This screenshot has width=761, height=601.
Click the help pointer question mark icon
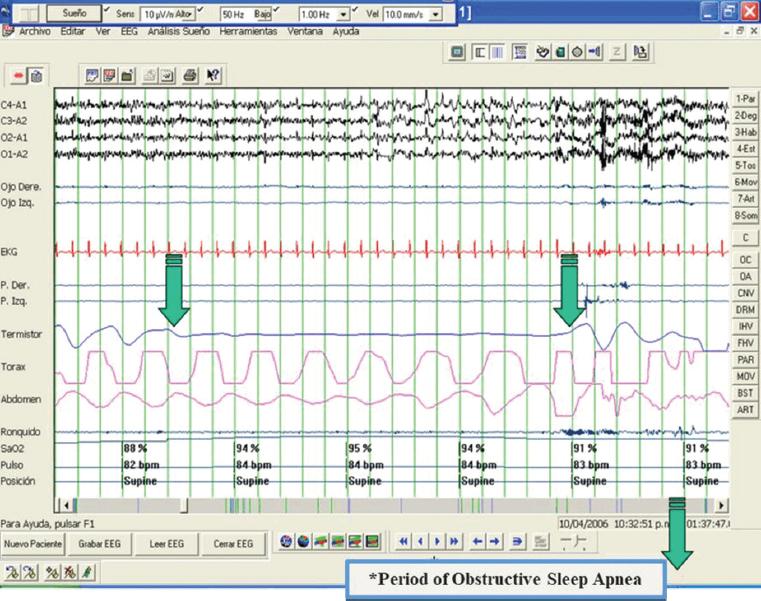click(213, 75)
